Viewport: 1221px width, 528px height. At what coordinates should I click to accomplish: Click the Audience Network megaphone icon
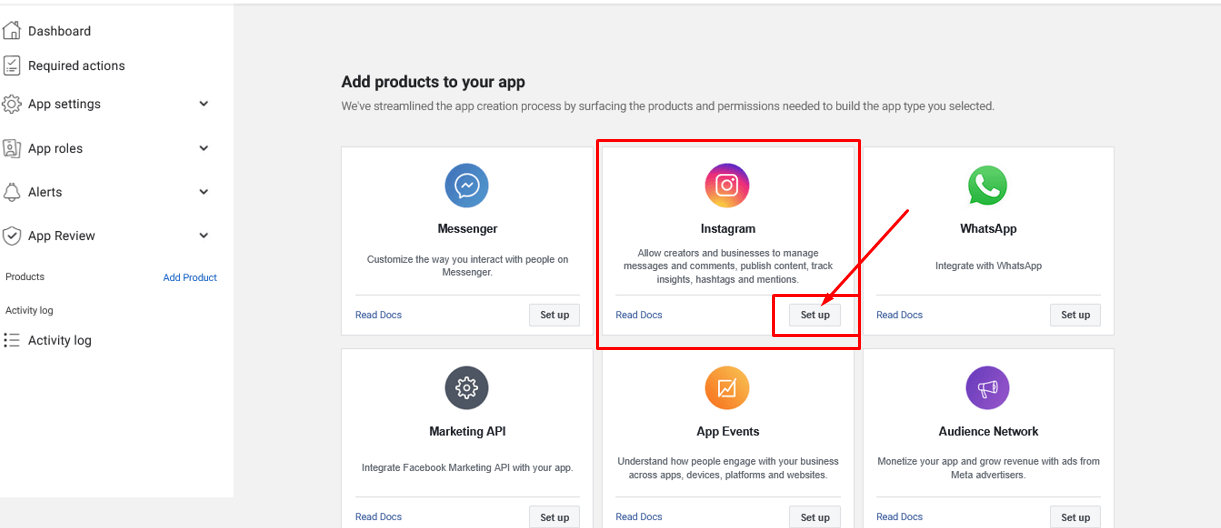[988, 388]
